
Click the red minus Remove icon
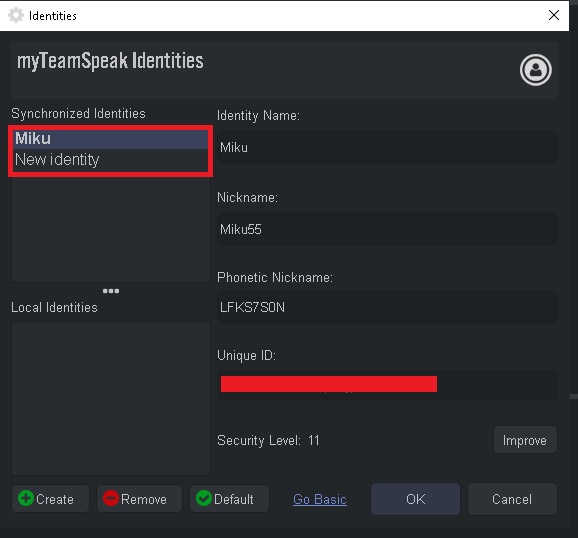tap(111, 498)
